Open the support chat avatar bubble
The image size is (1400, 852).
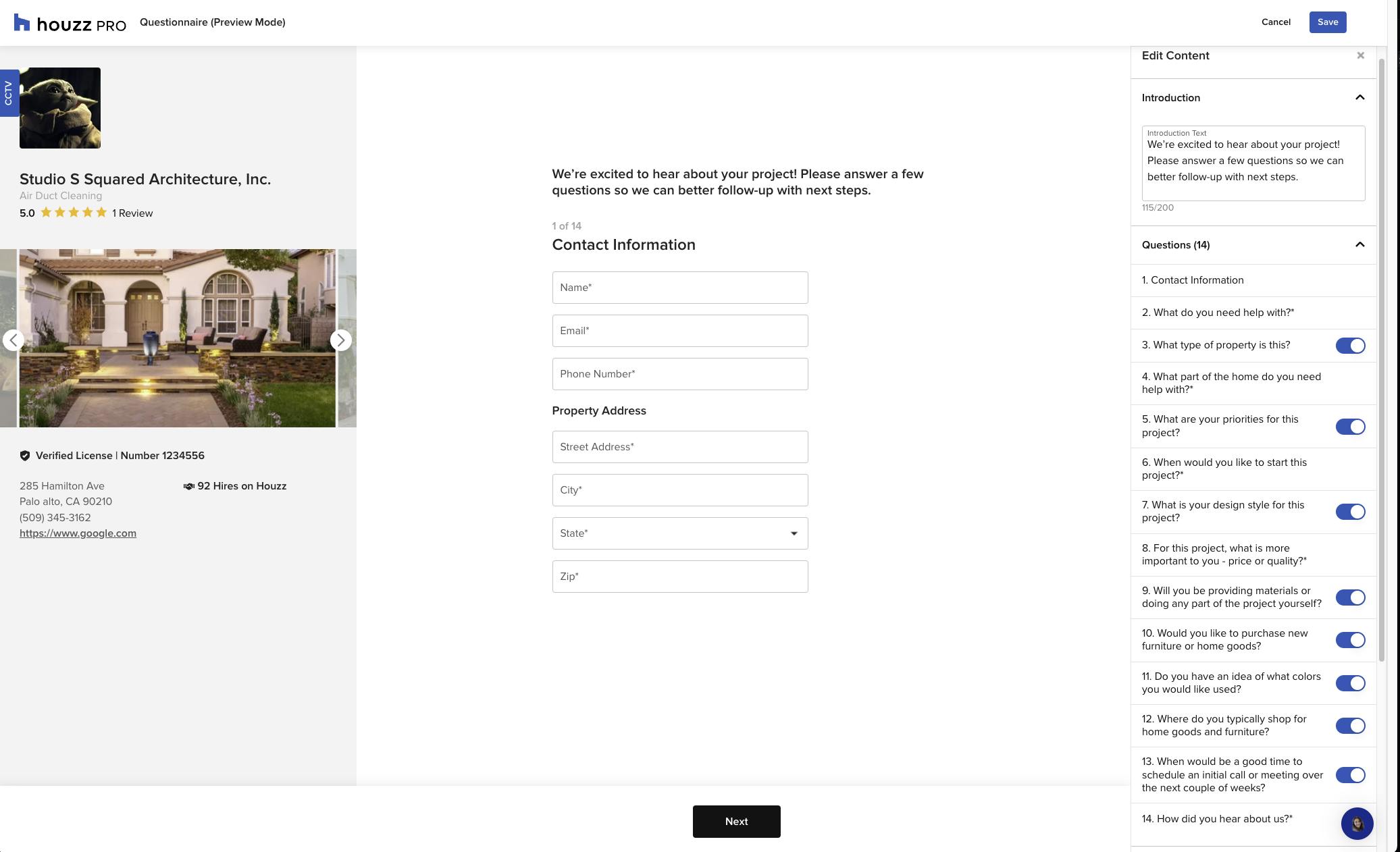tap(1357, 824)
